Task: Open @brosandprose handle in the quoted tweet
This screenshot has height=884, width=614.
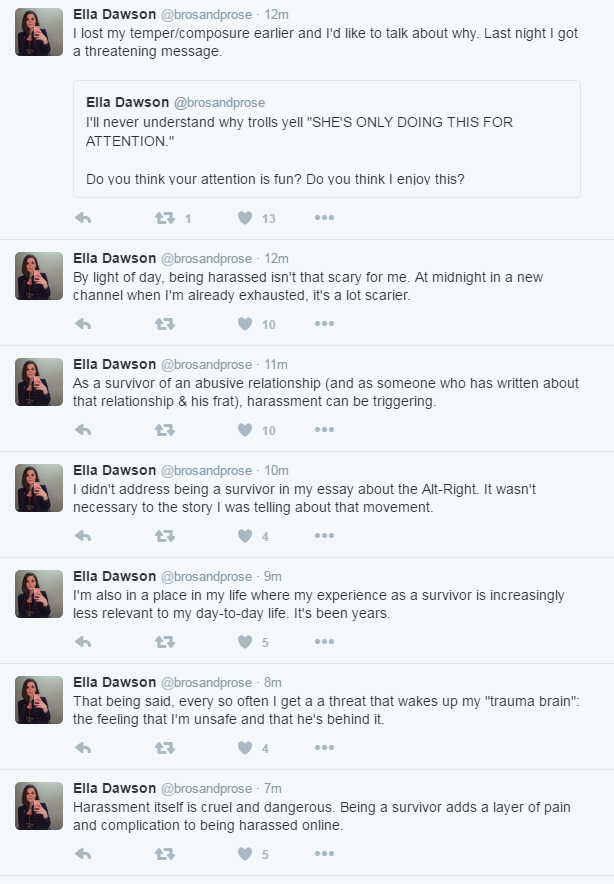Action: pos(219,103)
